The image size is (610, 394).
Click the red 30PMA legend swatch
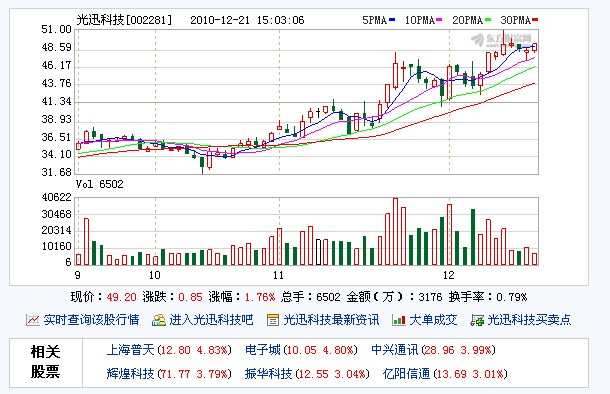click(535, 19)
